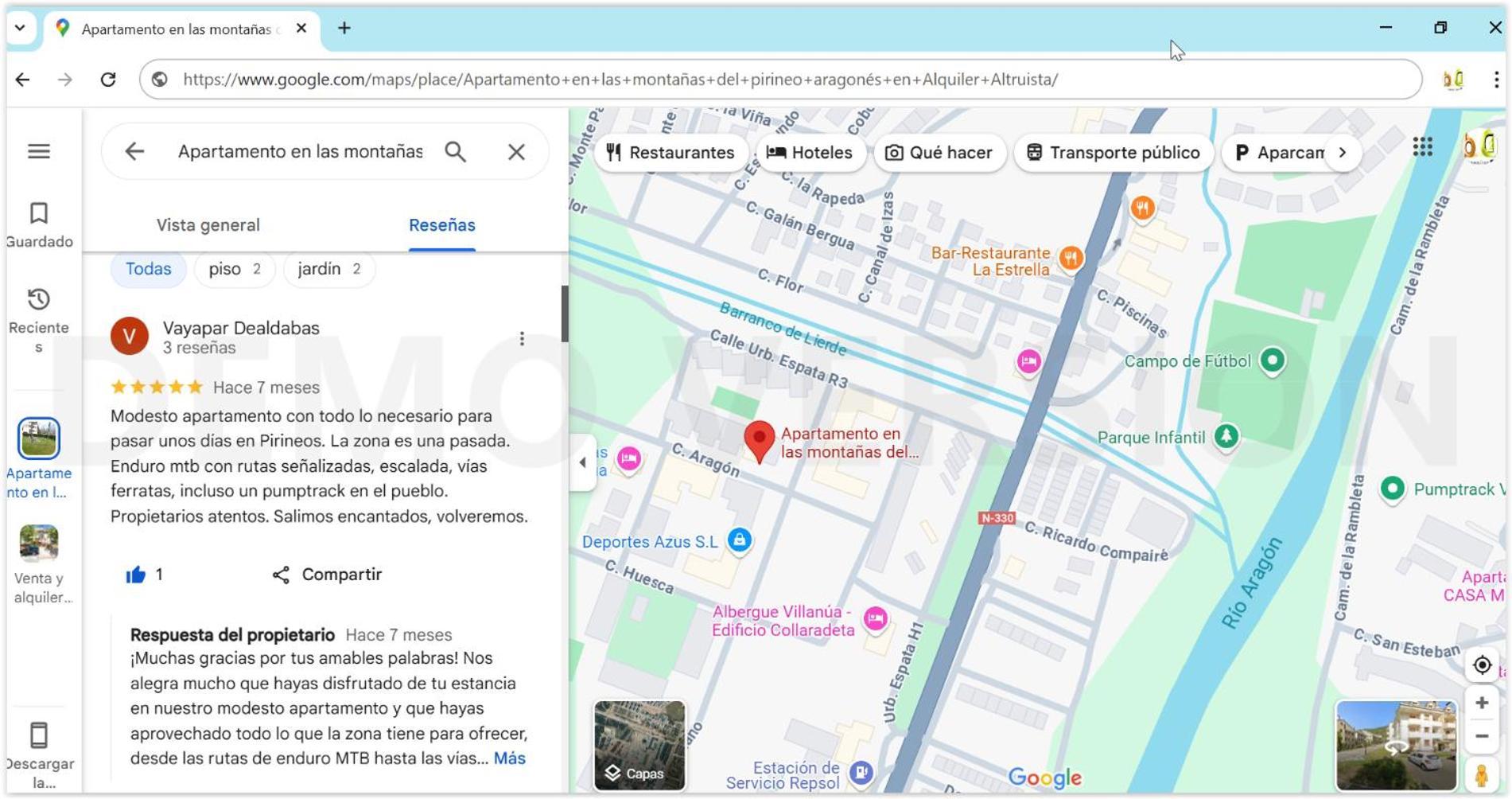Open the Recientes history icon

pos(39,299)
